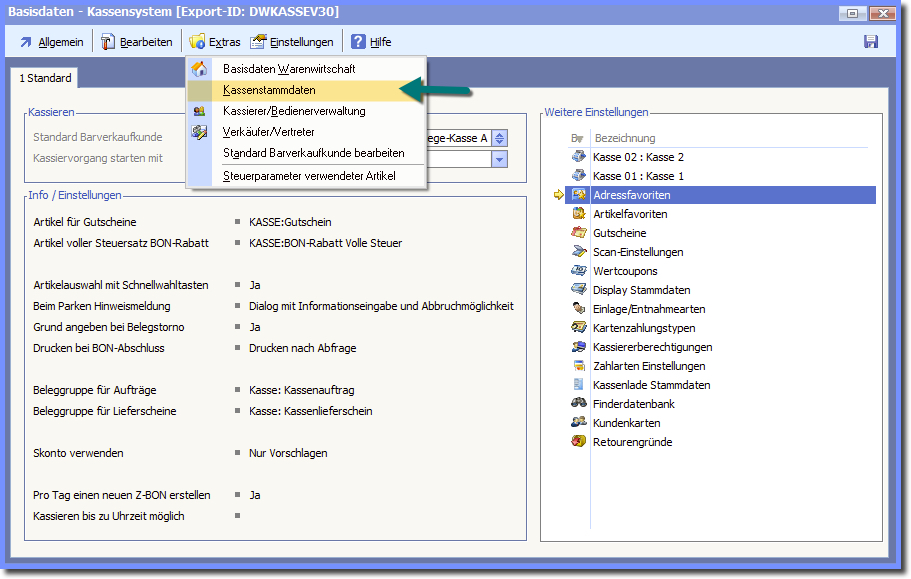Open the Einstellungen toolbar menu

pos(292,42)
